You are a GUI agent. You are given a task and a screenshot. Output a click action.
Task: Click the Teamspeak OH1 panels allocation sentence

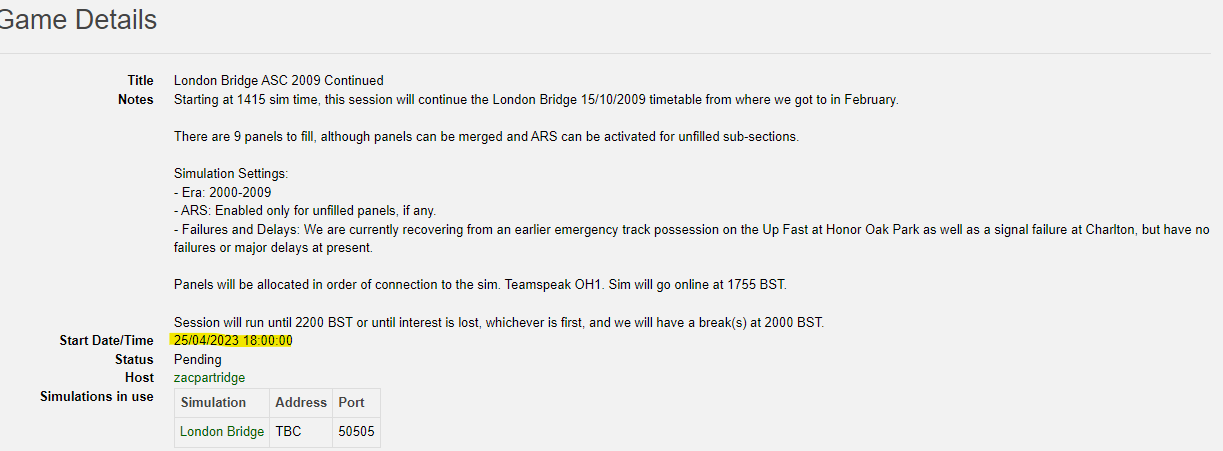tap(480, 285)
